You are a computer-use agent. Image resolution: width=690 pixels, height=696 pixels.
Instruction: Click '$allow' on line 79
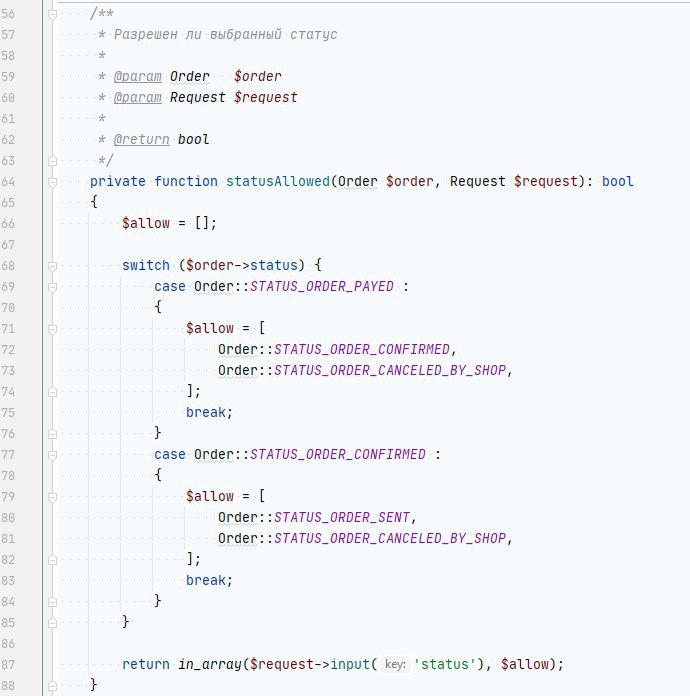(210, 496)
